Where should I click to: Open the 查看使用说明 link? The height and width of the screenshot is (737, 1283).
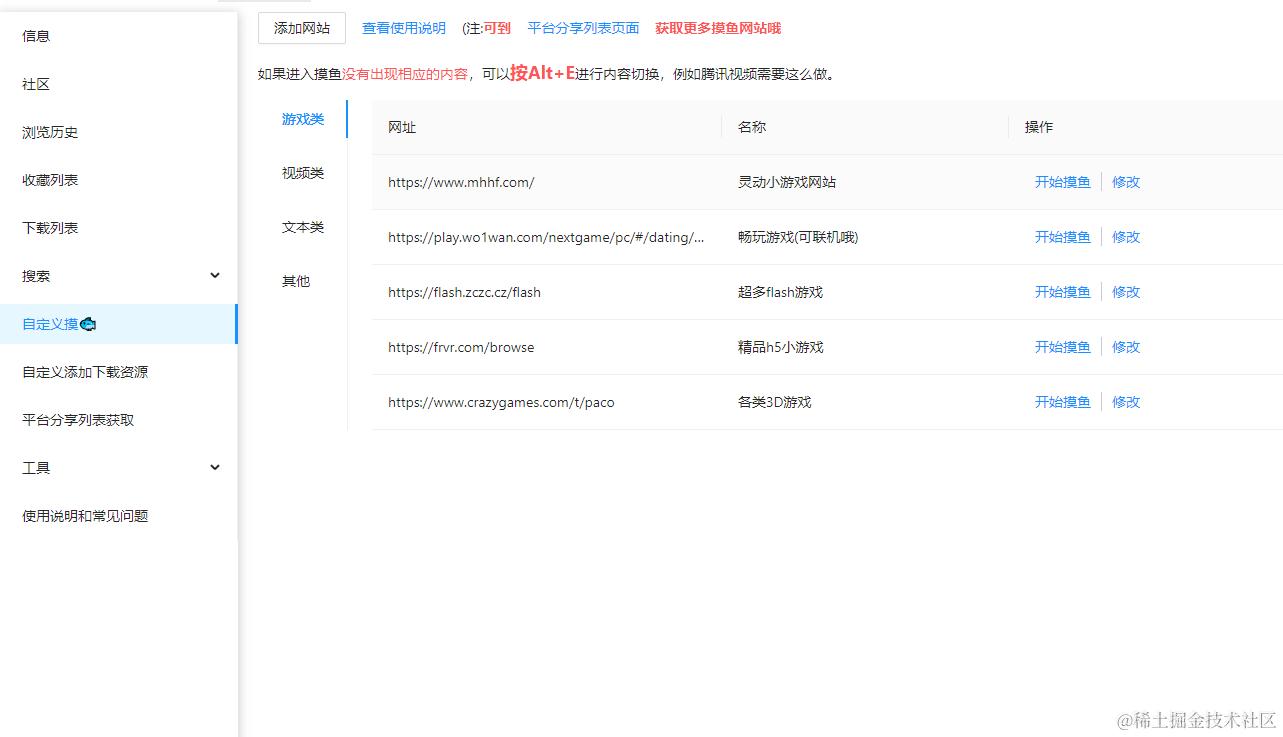[404, 28]
